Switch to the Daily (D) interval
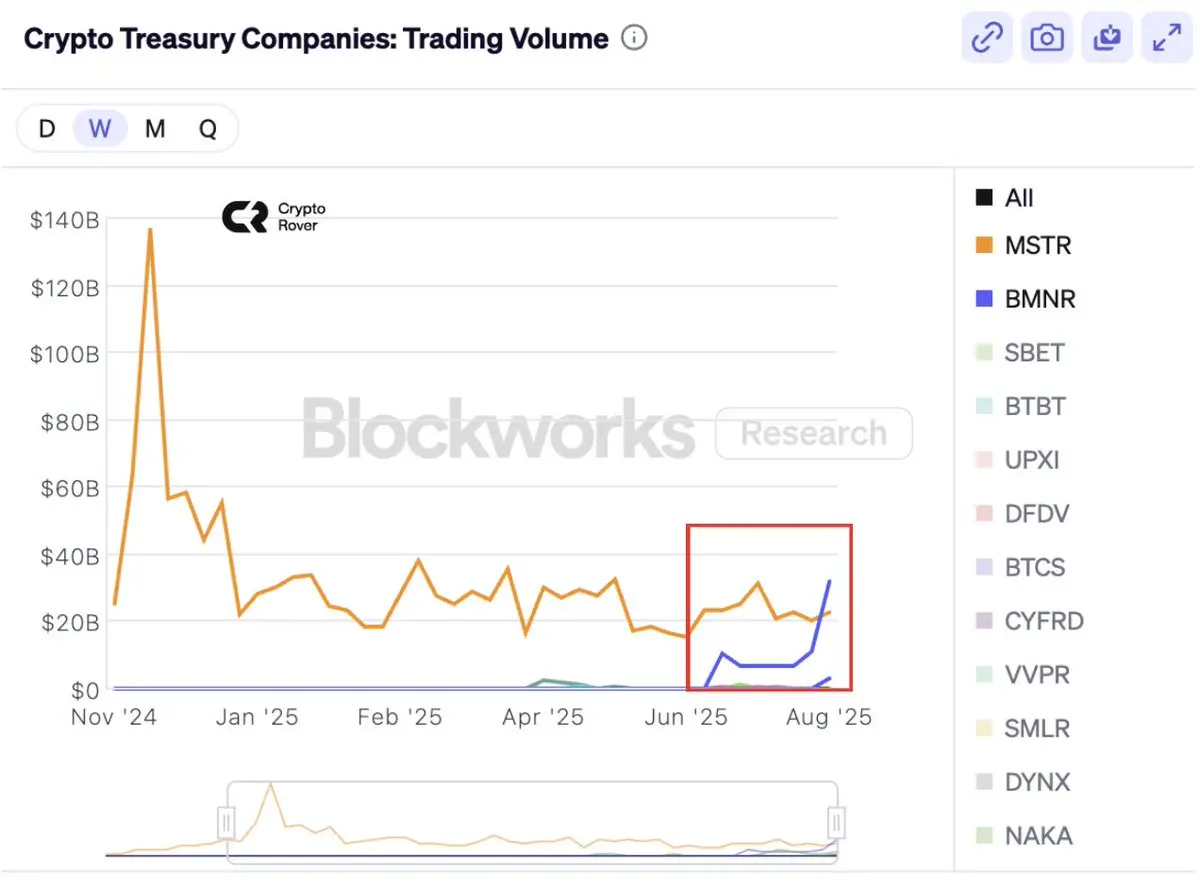 coord(47,129)
